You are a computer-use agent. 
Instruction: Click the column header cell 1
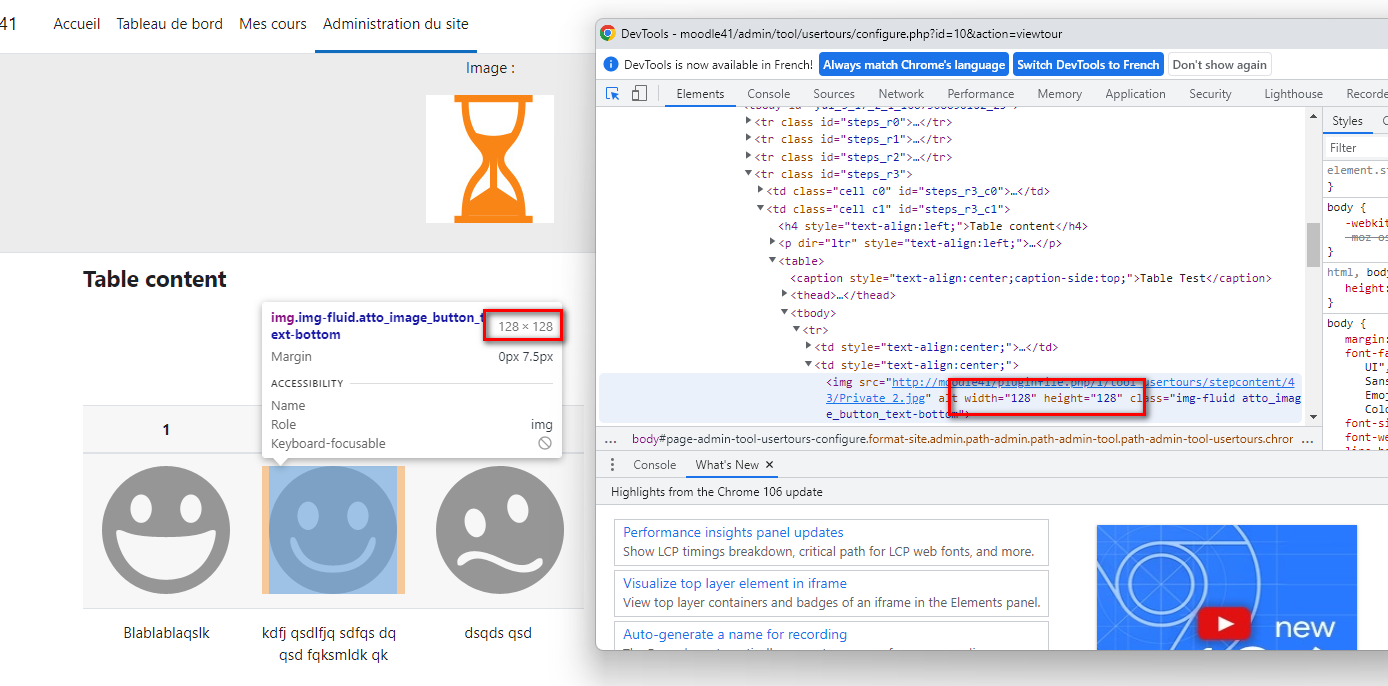(x=166, y=430)
